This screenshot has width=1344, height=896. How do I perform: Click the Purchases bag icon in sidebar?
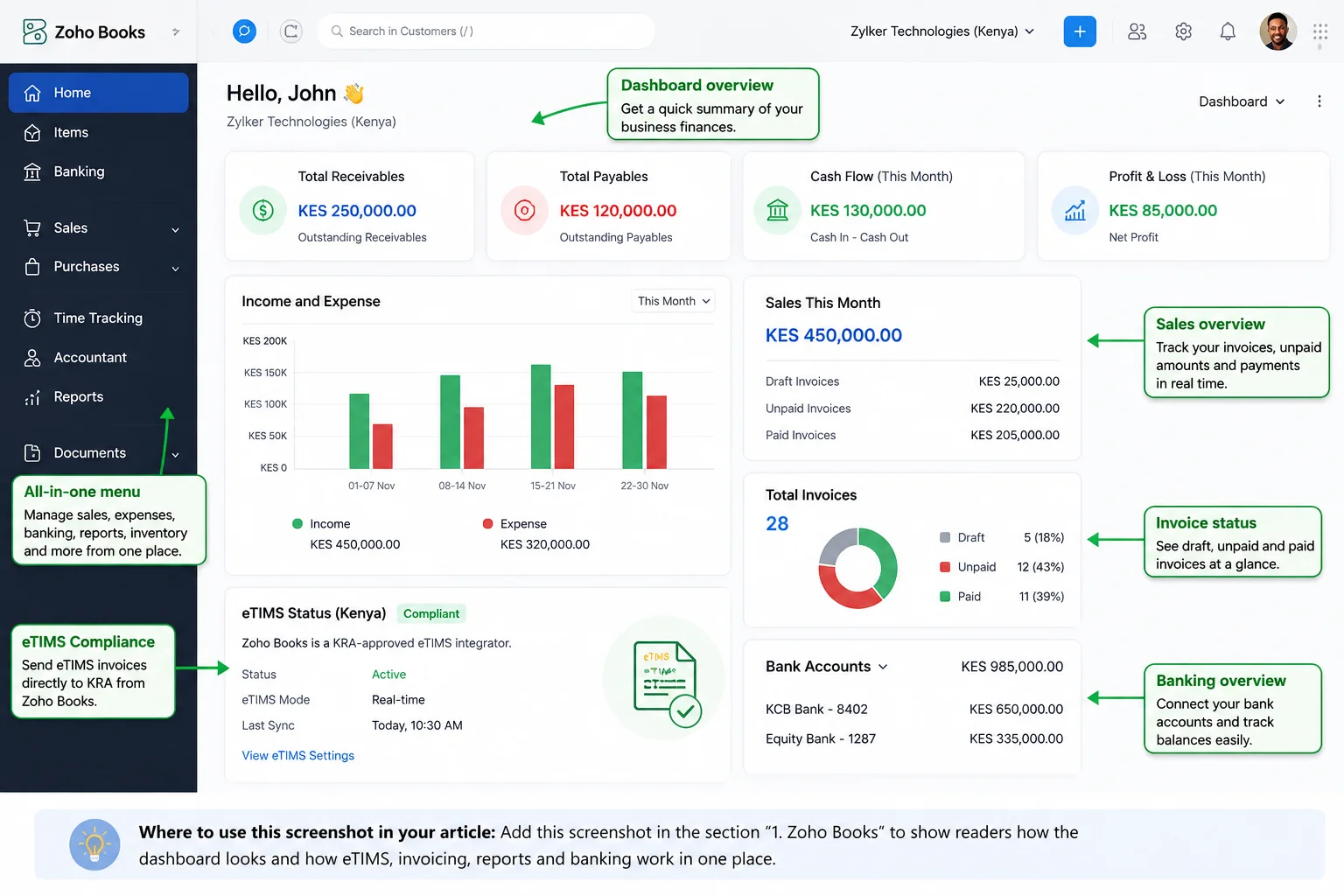[x=32, y=267]
